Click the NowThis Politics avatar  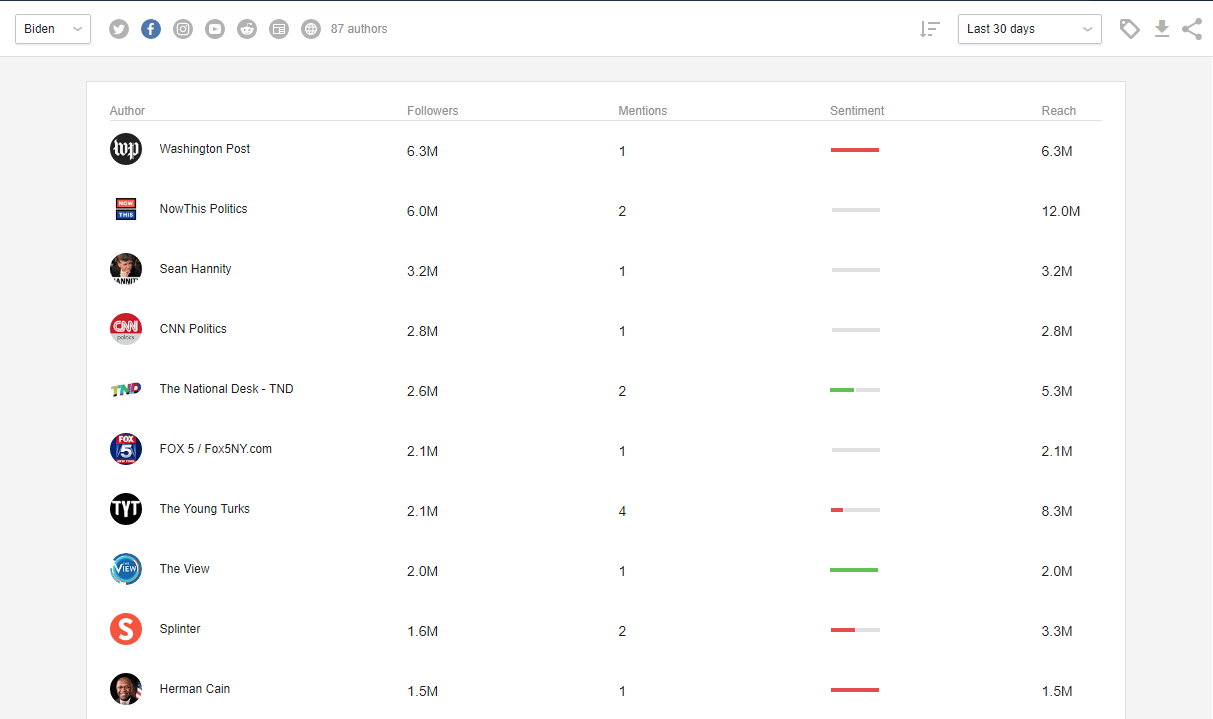126,209
